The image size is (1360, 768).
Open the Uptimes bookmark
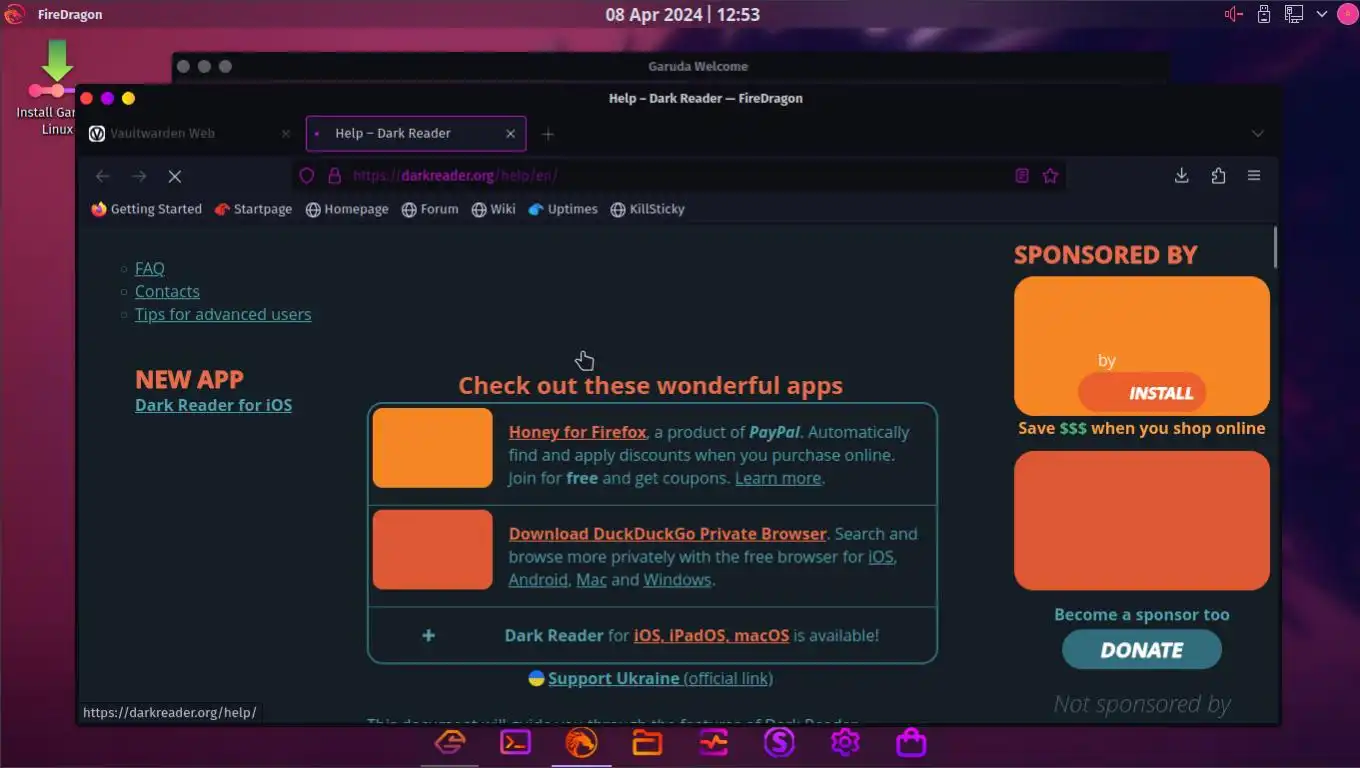click(563, 209)
